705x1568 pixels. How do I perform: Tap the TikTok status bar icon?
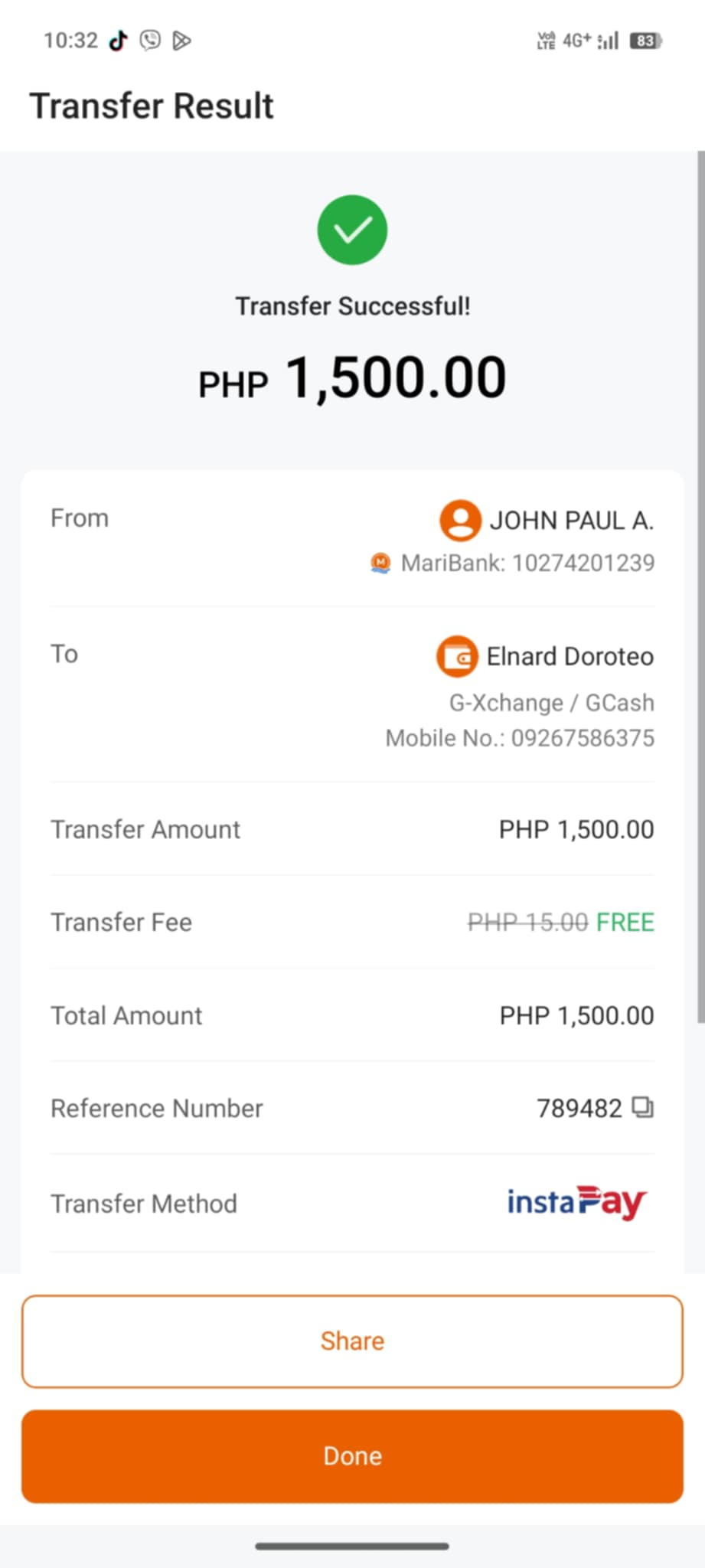[118, 41]
